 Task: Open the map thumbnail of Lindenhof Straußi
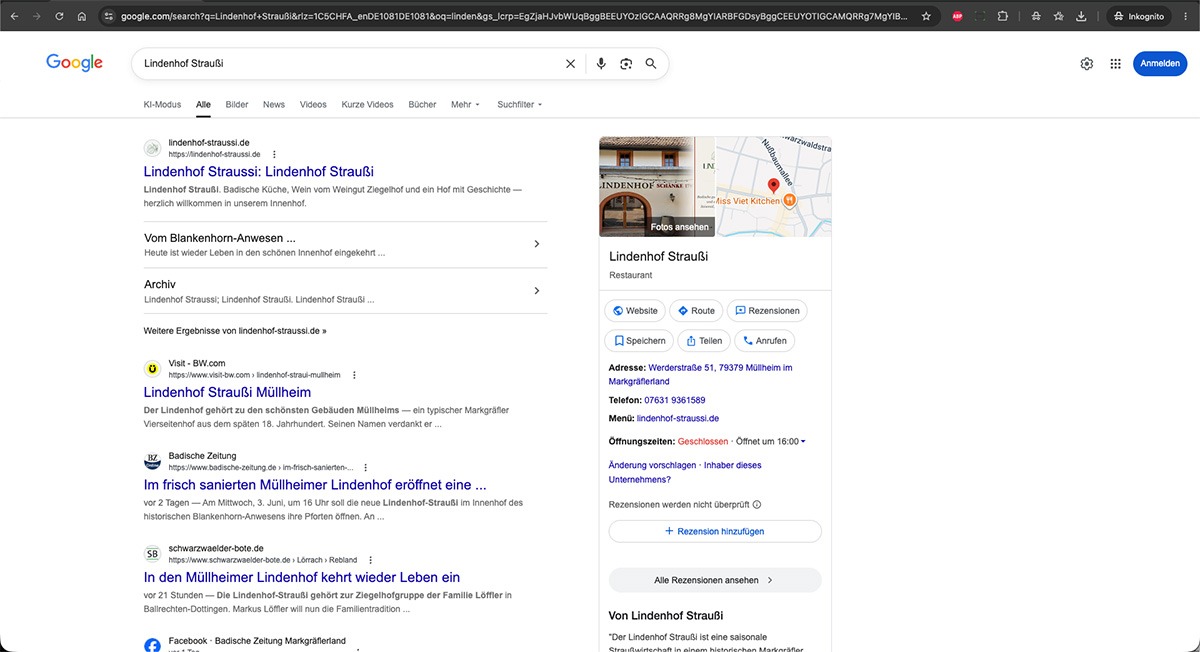pos(774,186)
